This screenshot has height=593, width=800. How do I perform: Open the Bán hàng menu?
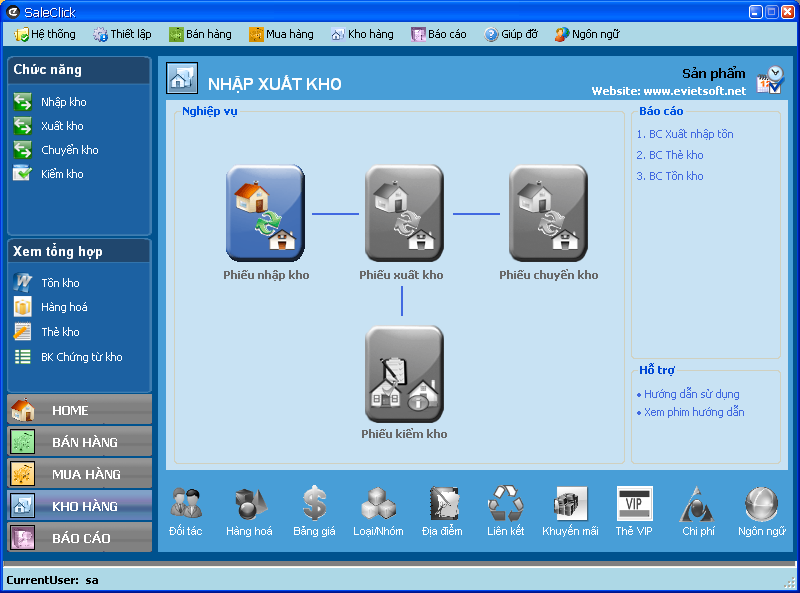pos(201,34)
